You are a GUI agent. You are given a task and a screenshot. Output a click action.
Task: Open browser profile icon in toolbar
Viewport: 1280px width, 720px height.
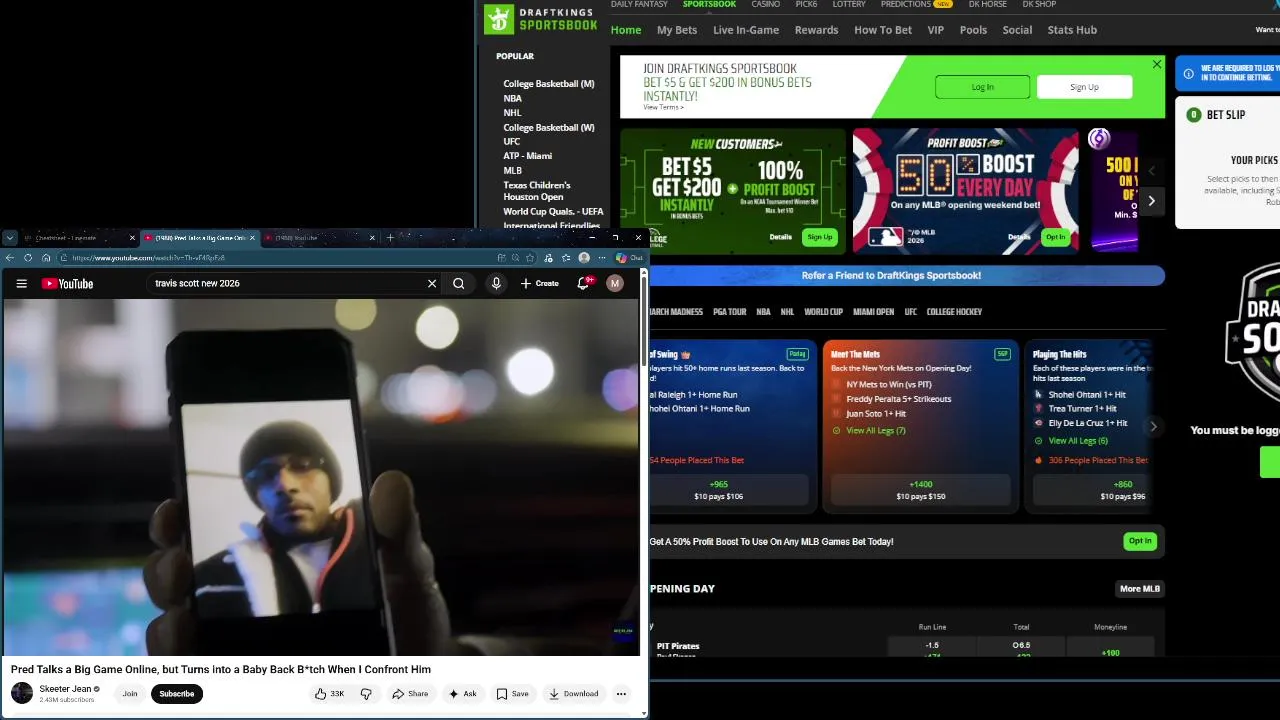coord(584,258)
